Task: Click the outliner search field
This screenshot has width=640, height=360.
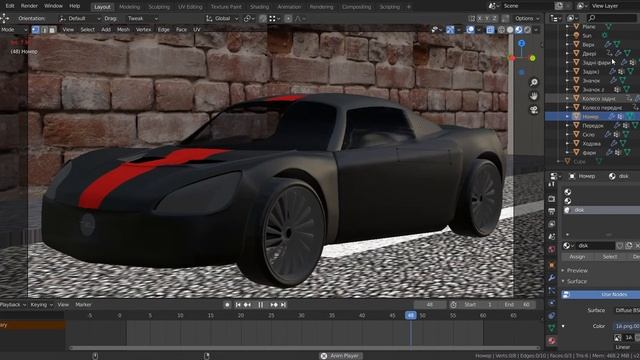Action: pos(611,18)
